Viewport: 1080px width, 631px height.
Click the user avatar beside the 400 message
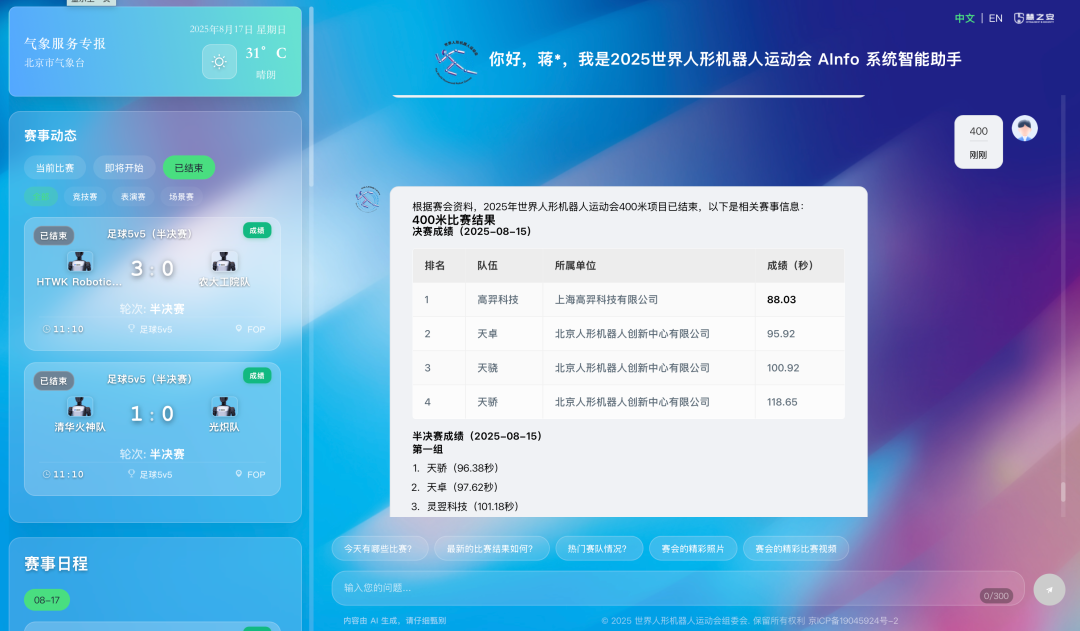click(x=1024, y=128)
